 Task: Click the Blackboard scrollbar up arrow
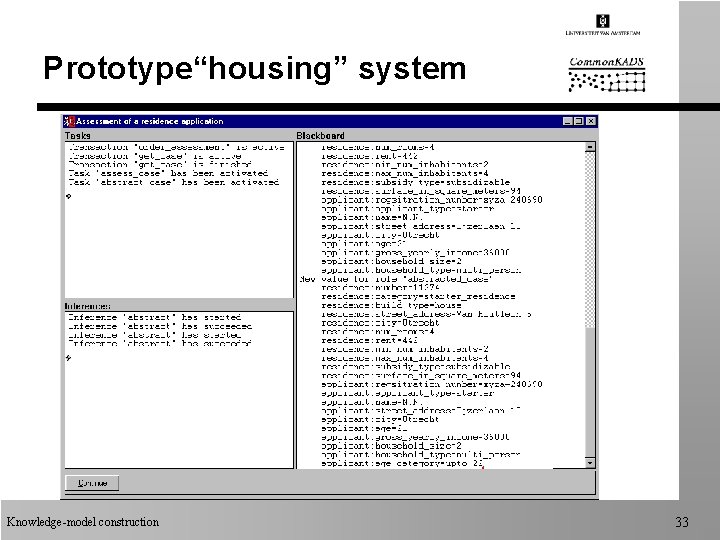click(x=590, y=147)
